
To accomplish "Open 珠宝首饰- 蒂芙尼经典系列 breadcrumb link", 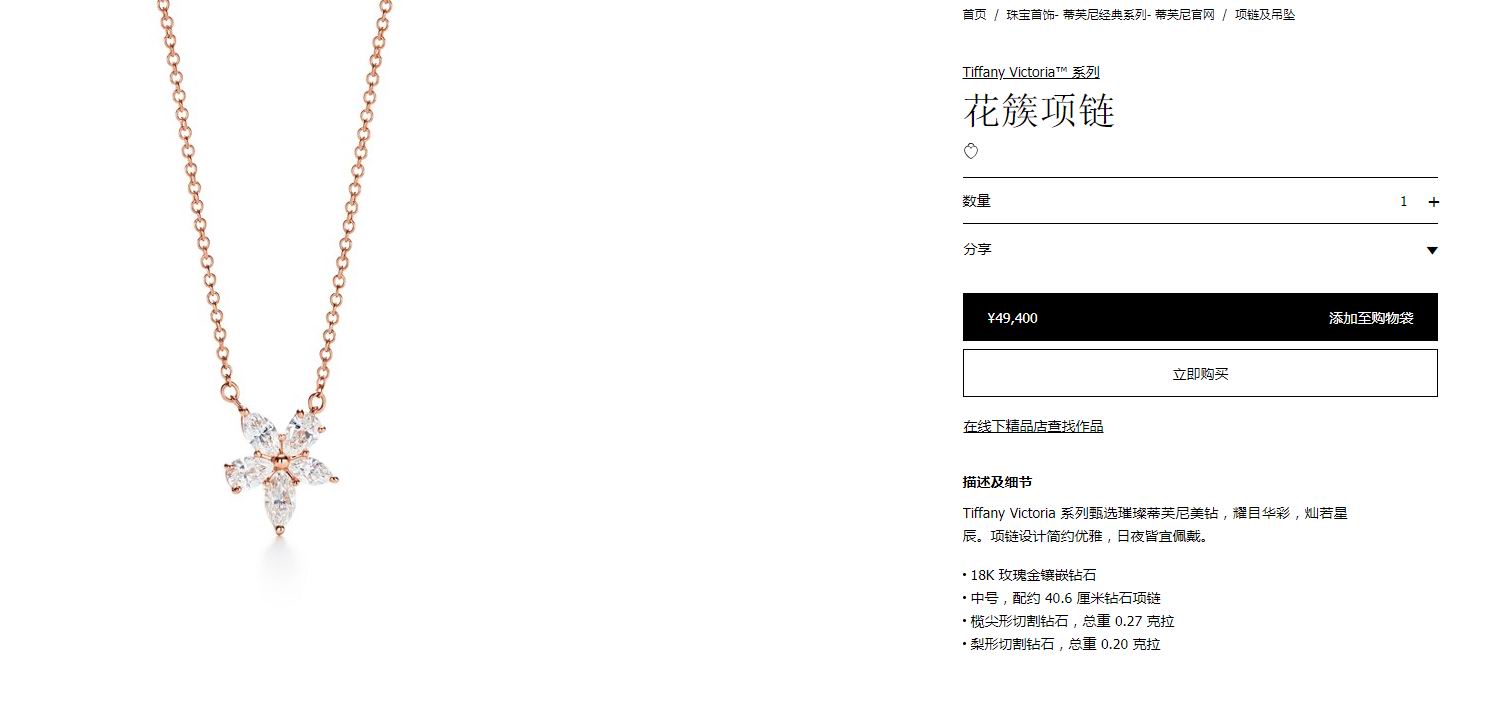I will tap(1110, 15).
